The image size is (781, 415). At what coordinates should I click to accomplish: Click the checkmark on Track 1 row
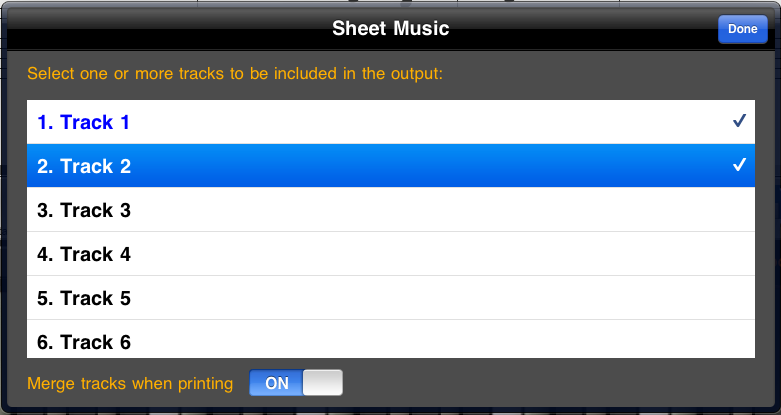click(x=739, y=122)
